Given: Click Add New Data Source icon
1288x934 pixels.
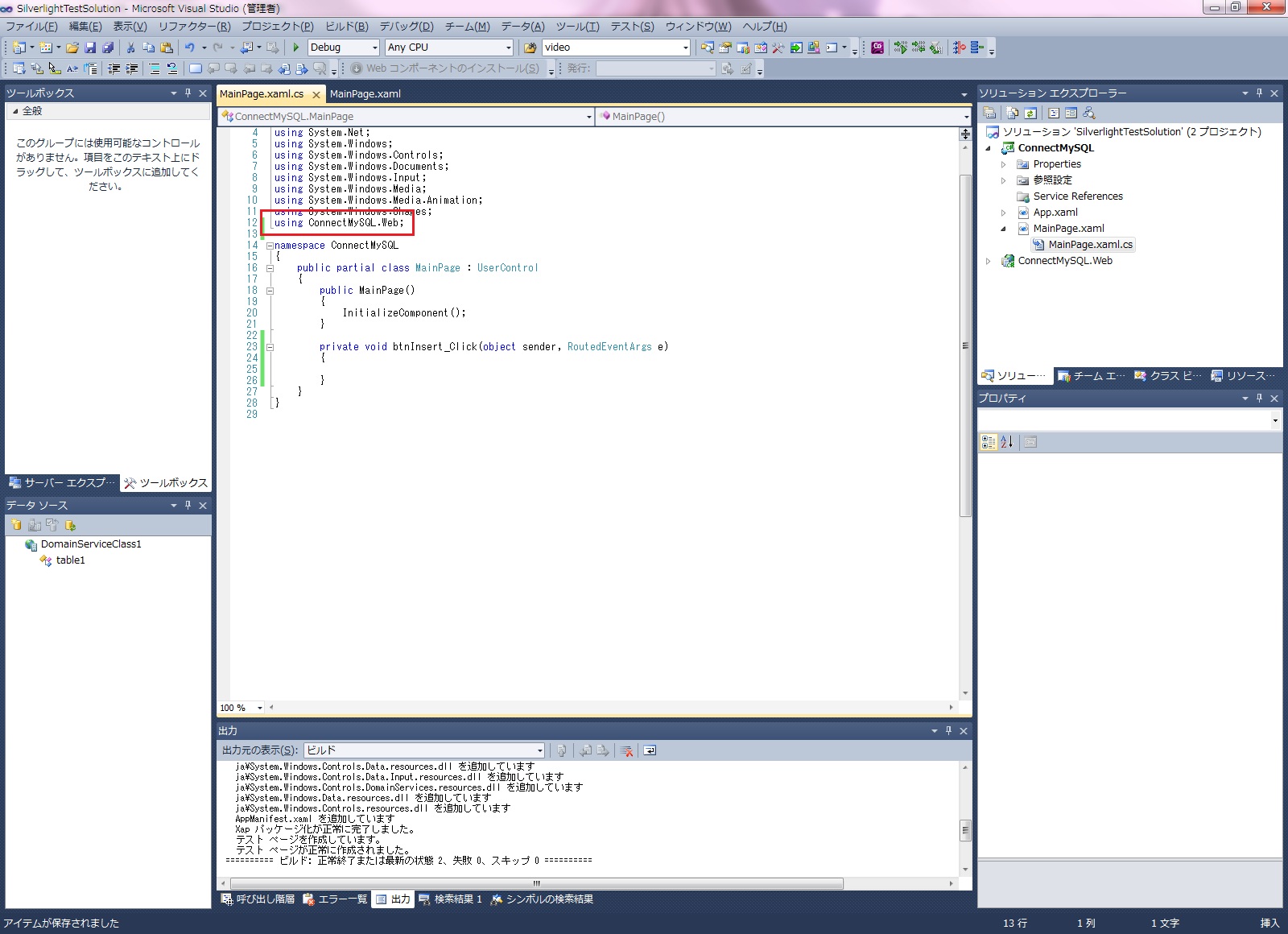Looking at the screenshot, I should coord(16,525).
